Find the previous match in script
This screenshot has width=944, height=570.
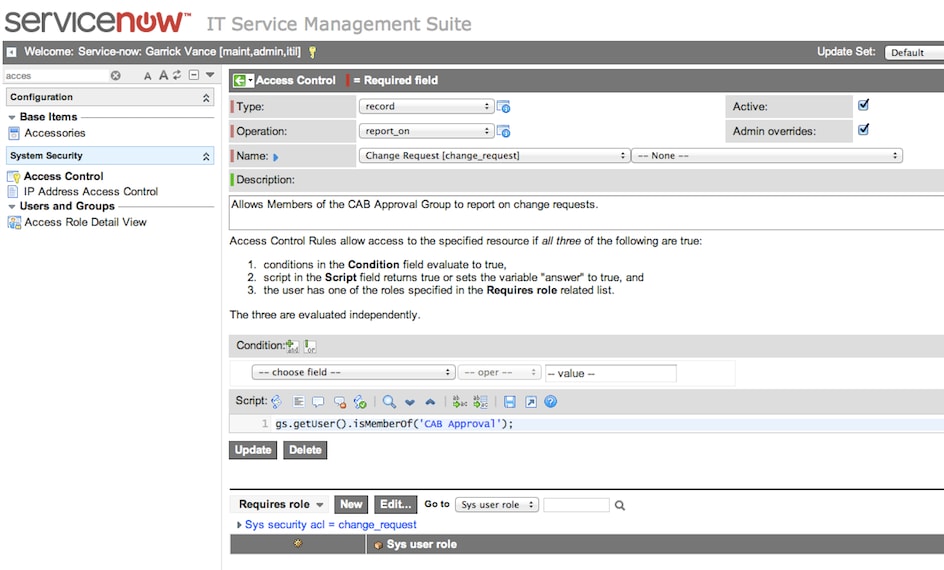[x=430, y=402]
